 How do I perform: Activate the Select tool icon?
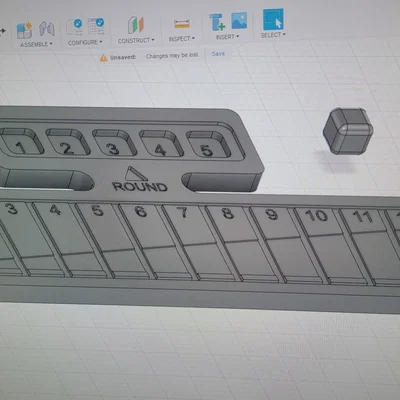point(273,20)
